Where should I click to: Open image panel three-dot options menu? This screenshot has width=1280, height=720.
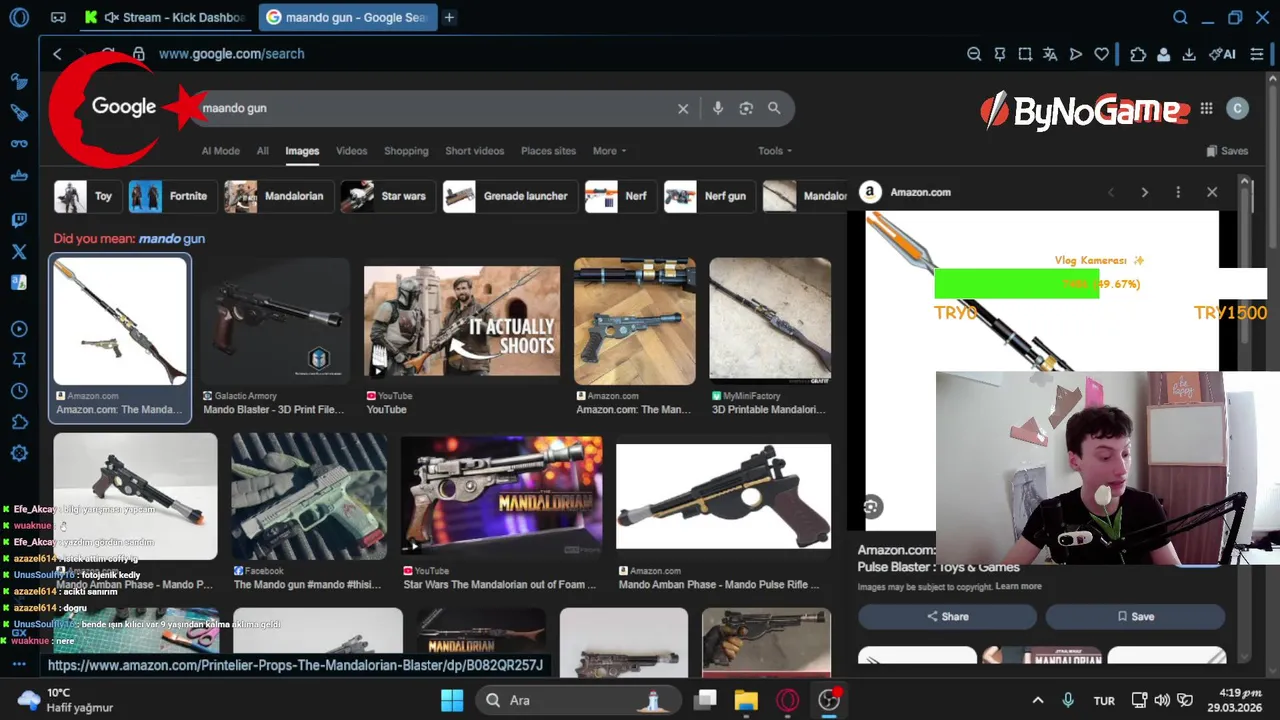point(1178,192)
